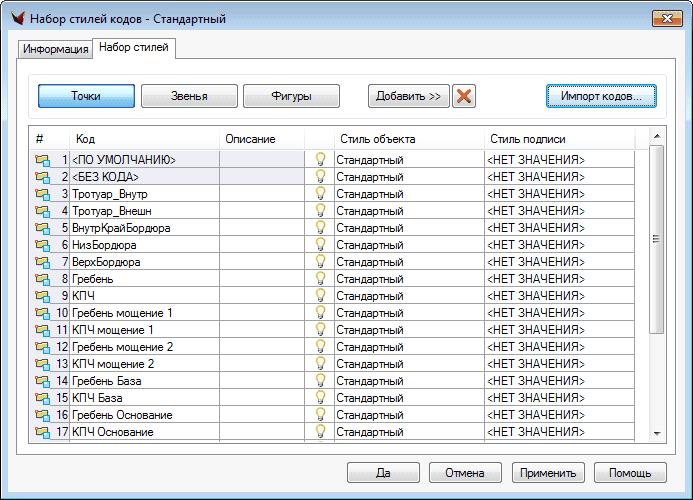This screenshot has height=500, width=693.
Task: Click the row icon for КПЧ База
Action: [x=42, y=398]
